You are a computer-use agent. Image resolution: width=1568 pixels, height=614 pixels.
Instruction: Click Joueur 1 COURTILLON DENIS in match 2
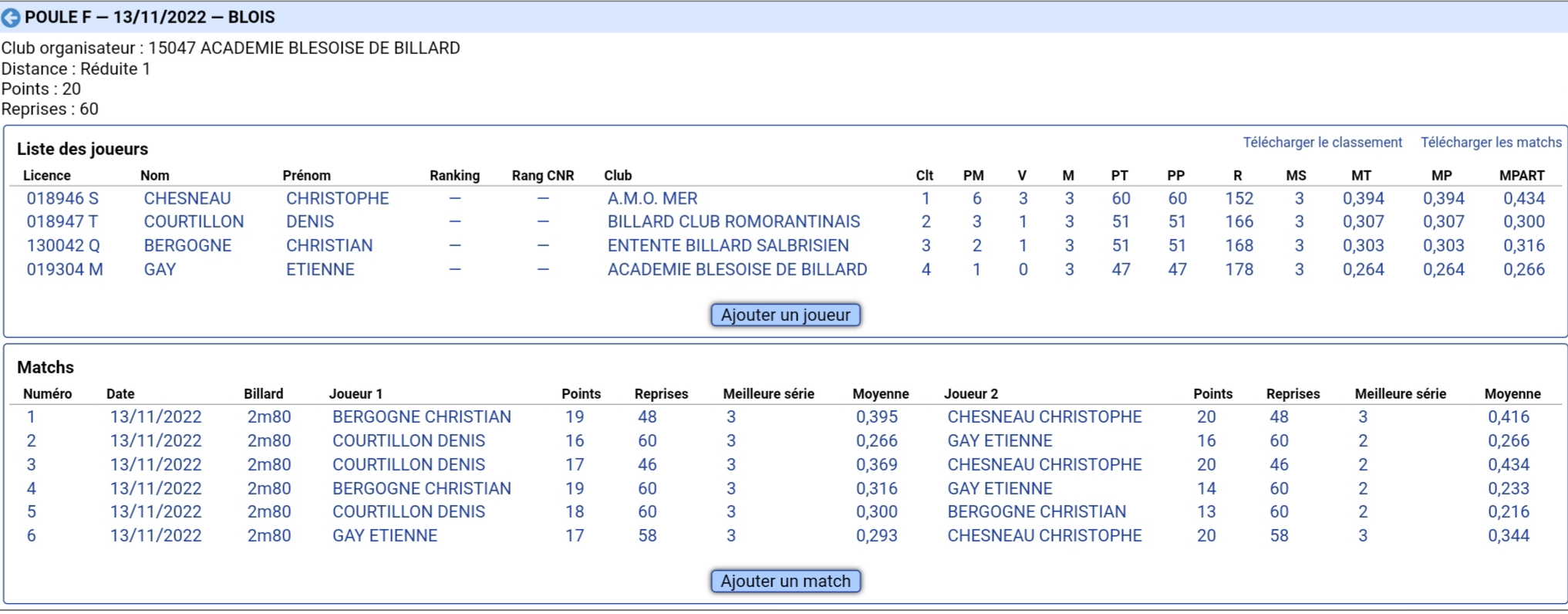(x=409, y=440)
